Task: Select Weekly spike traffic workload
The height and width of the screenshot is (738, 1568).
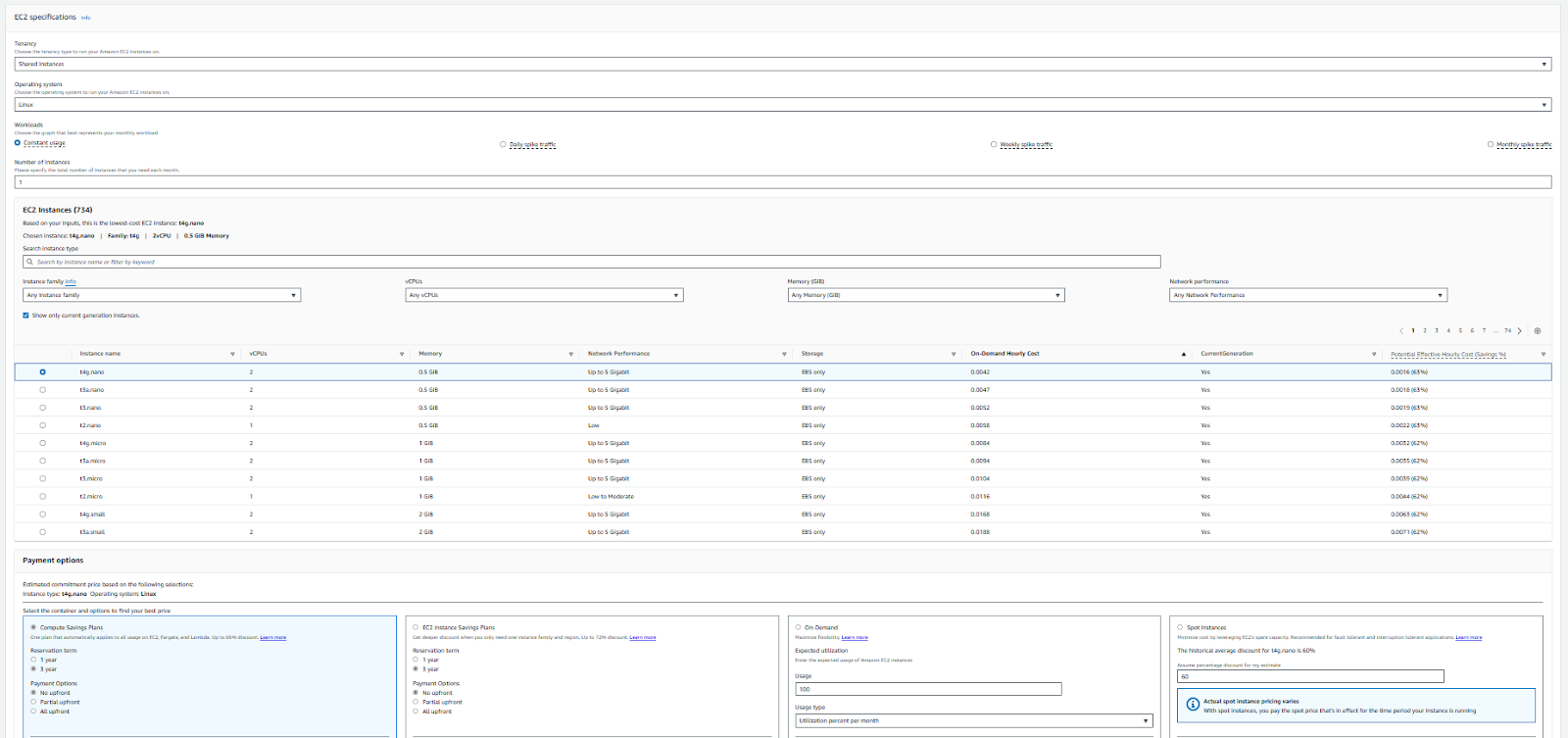Action: pyautogui.click(x=994, y=144)
